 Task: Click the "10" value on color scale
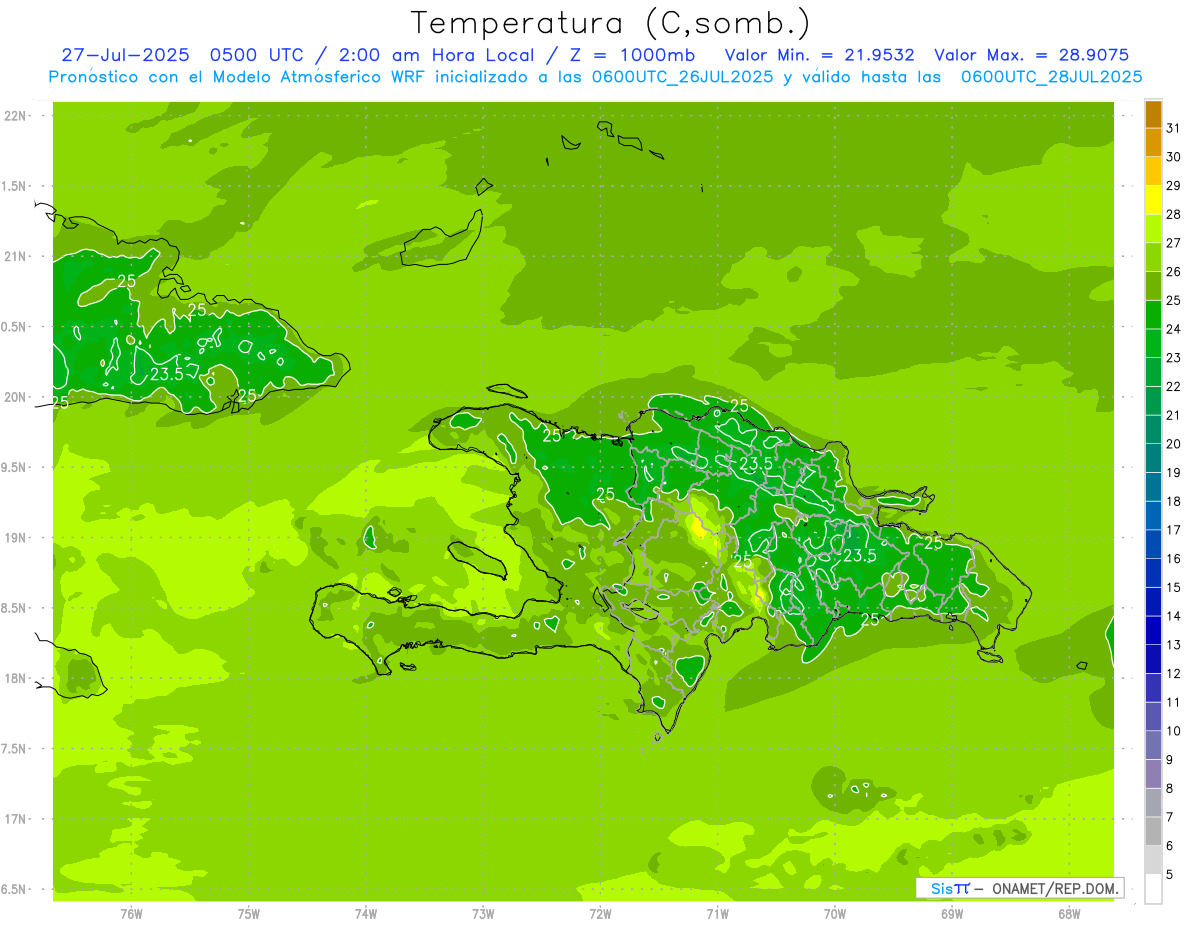(1174, 731)
